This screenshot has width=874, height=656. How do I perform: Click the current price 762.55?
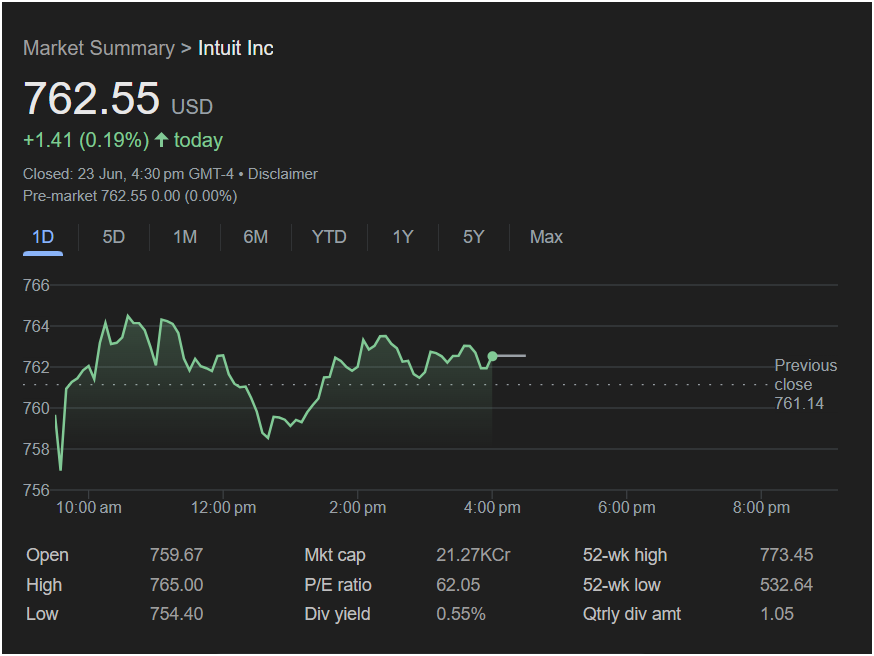pos(91,99)
